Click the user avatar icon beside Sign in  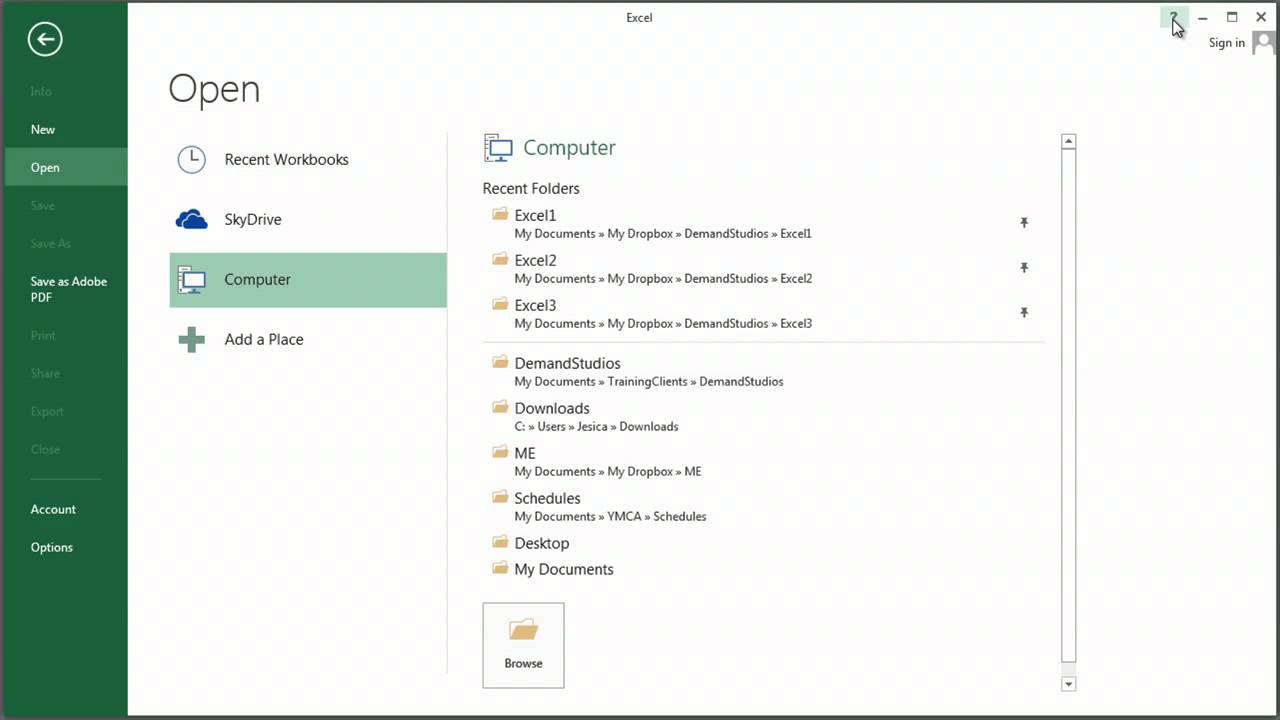click(x=1265, y=42)
